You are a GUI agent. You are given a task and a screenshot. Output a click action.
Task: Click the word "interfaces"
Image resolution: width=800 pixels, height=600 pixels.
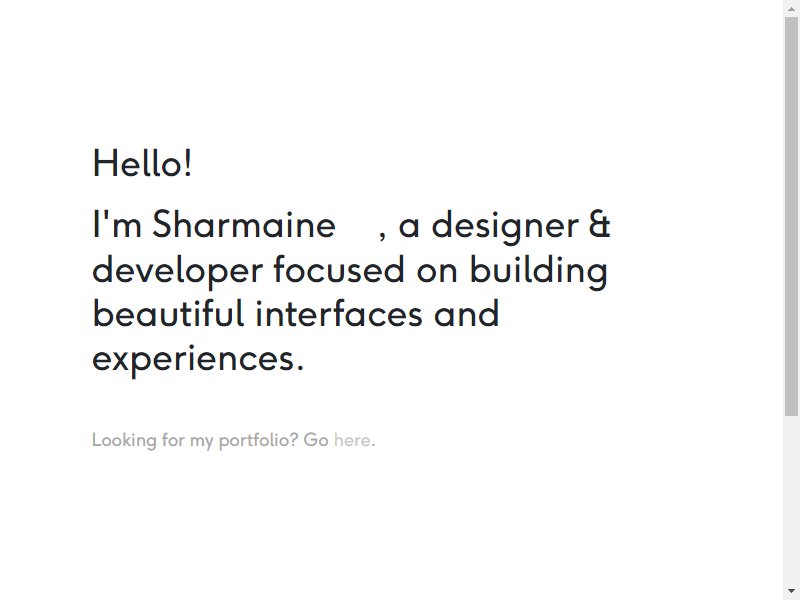(339, 313)
